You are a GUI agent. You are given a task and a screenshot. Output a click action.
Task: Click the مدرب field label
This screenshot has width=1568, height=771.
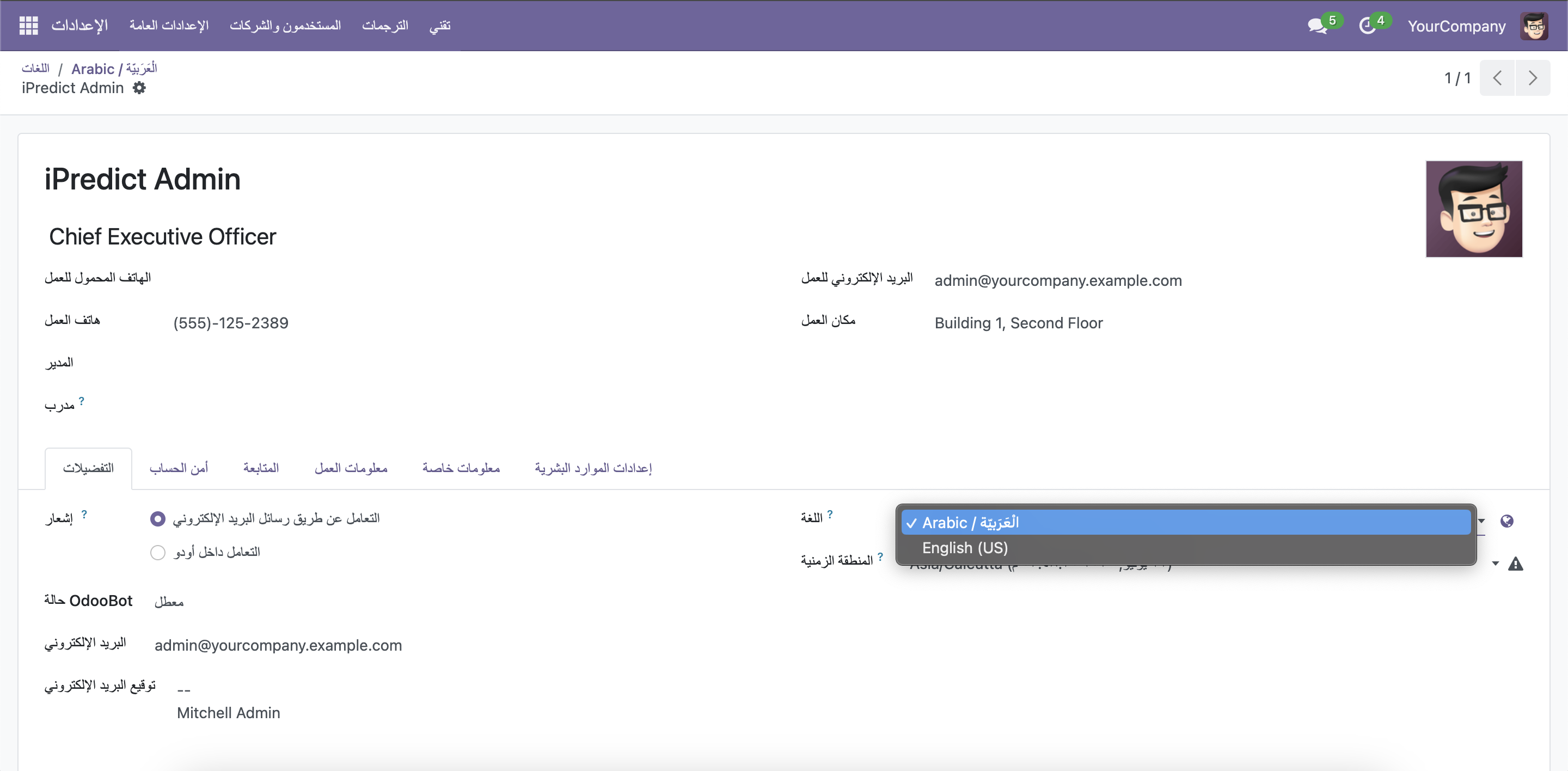pyautogui.click(x=59, y=406)
